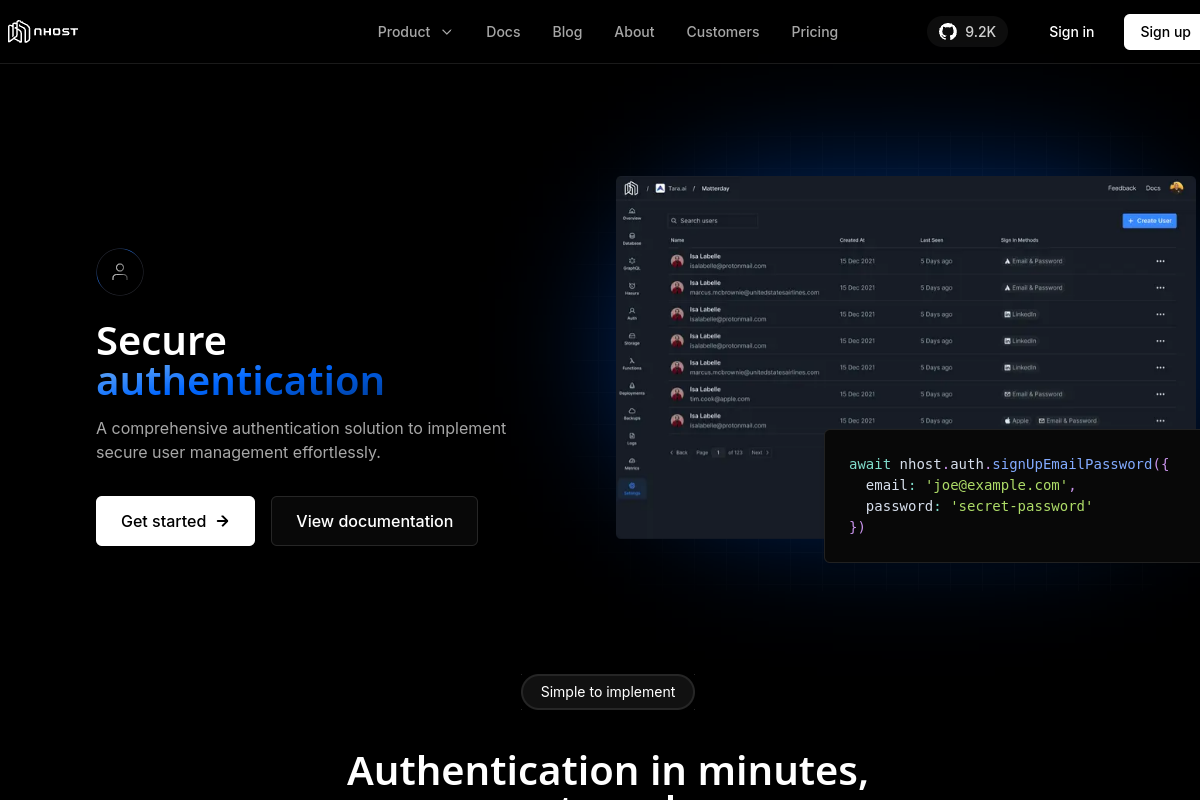
Task: Open GitHub repo showing 9.2K stars
Action: (x=967, y=32)
